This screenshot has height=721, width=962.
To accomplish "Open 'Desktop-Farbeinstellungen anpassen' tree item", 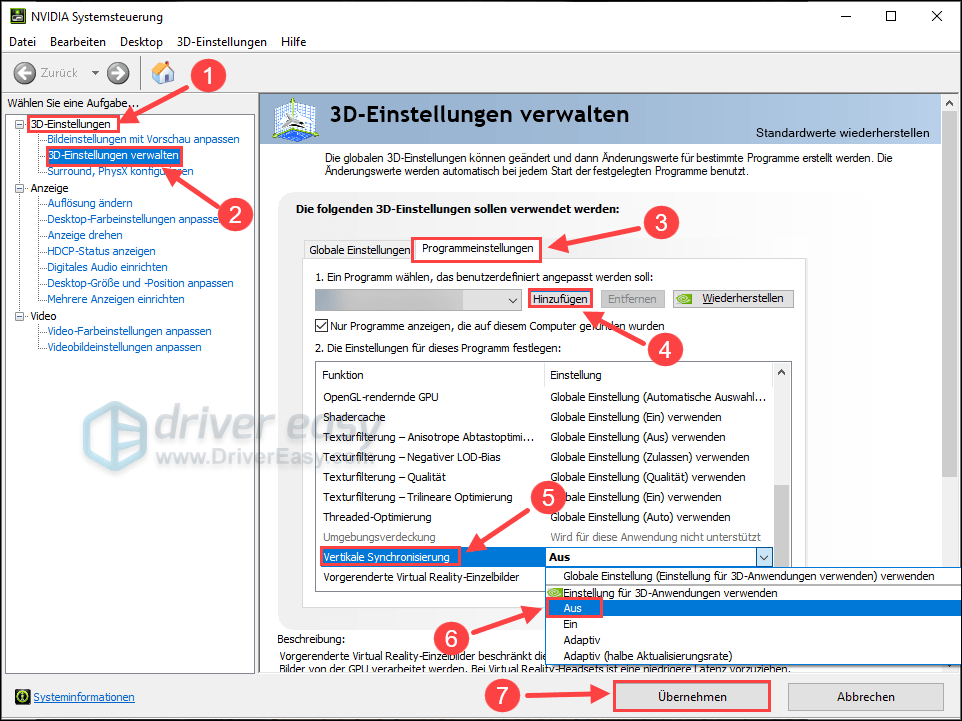I will 134,219.
